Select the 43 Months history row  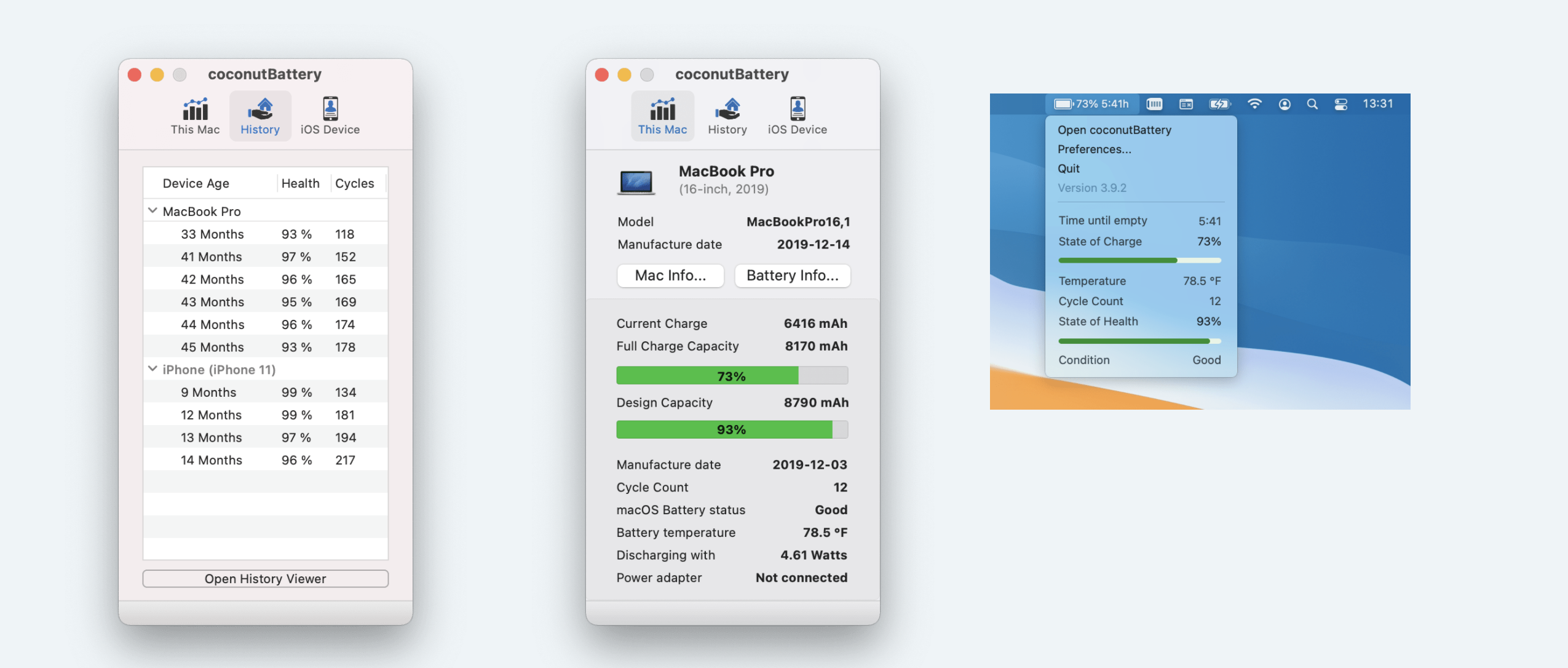[266, 302]
